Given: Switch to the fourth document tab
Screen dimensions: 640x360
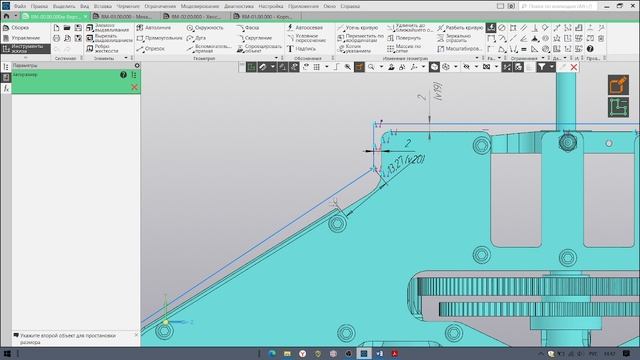Looking at the screenshot, I should pyautogui.click(x=266, y=16).
